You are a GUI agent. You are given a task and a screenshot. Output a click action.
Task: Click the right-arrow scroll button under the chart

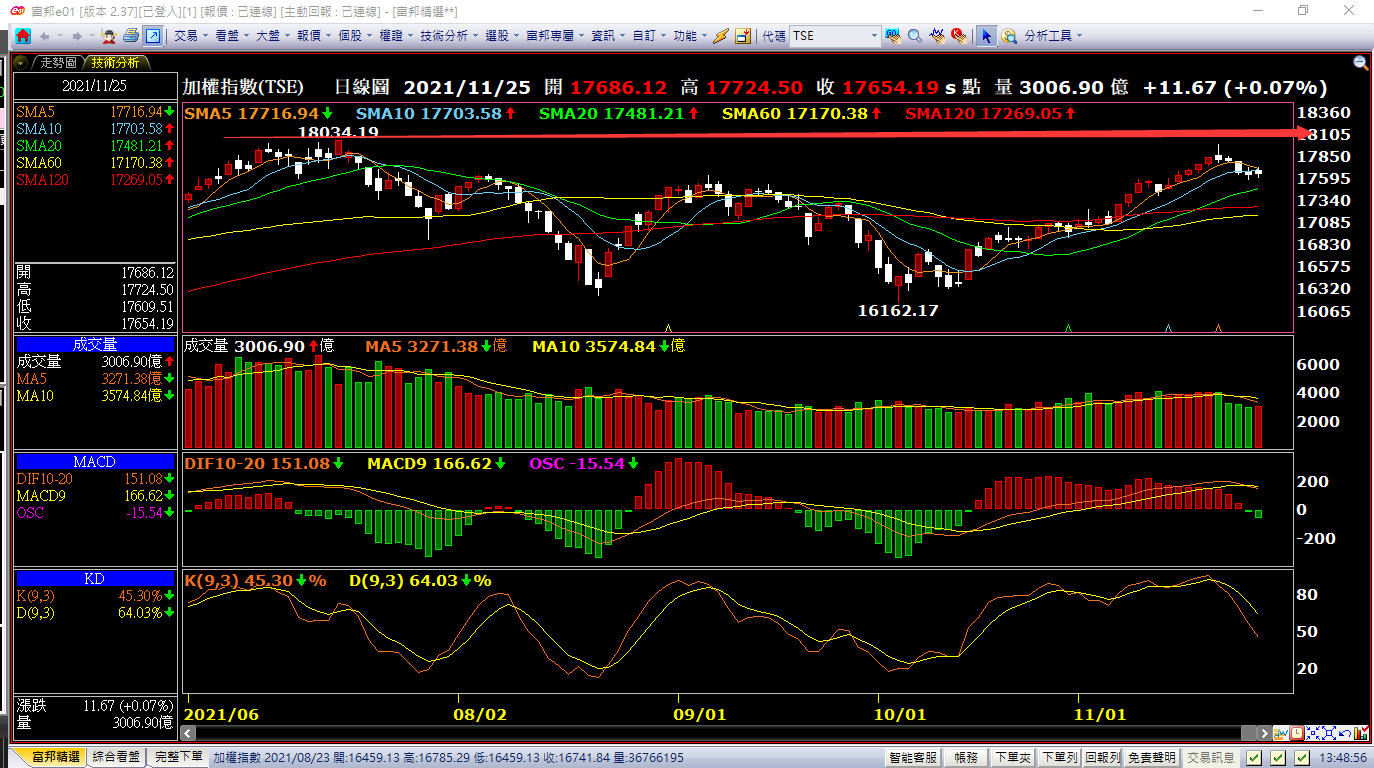[x=1267, y=733]
